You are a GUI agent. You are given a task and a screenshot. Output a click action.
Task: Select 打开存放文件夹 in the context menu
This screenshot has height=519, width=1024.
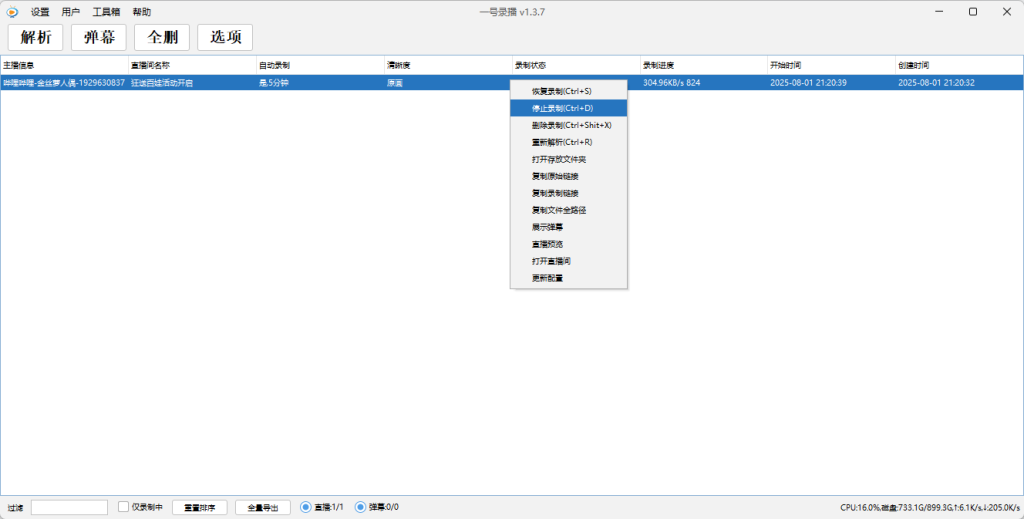coord(559,159)
